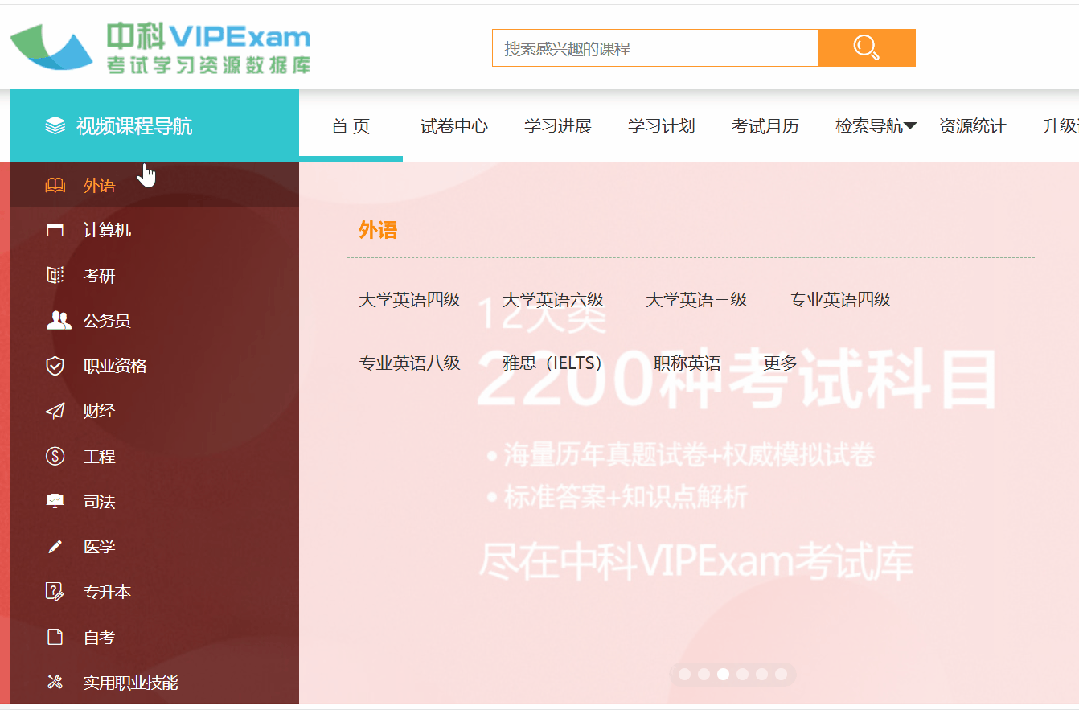Click the paper plane icon beside 财经
Image resolution: width=1079 pixels, height=710 pixels.
coord(55,411)
